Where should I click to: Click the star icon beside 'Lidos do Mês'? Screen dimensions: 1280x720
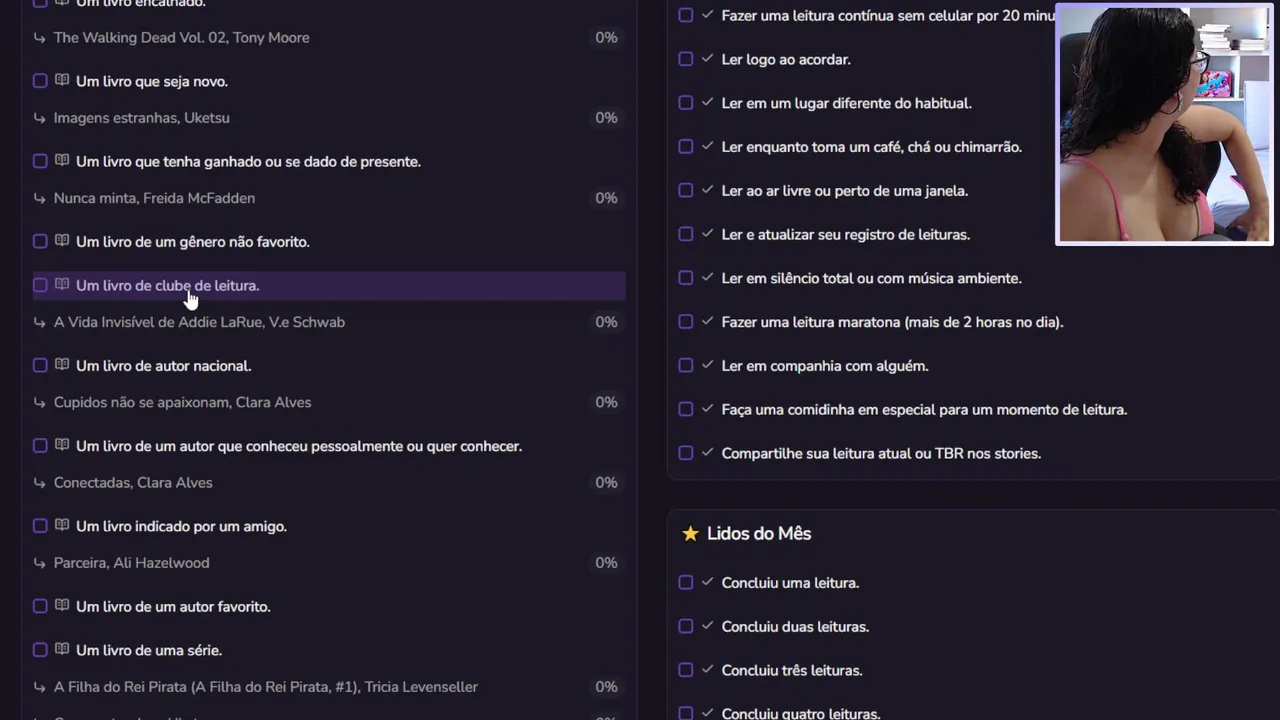coord(690,534)
